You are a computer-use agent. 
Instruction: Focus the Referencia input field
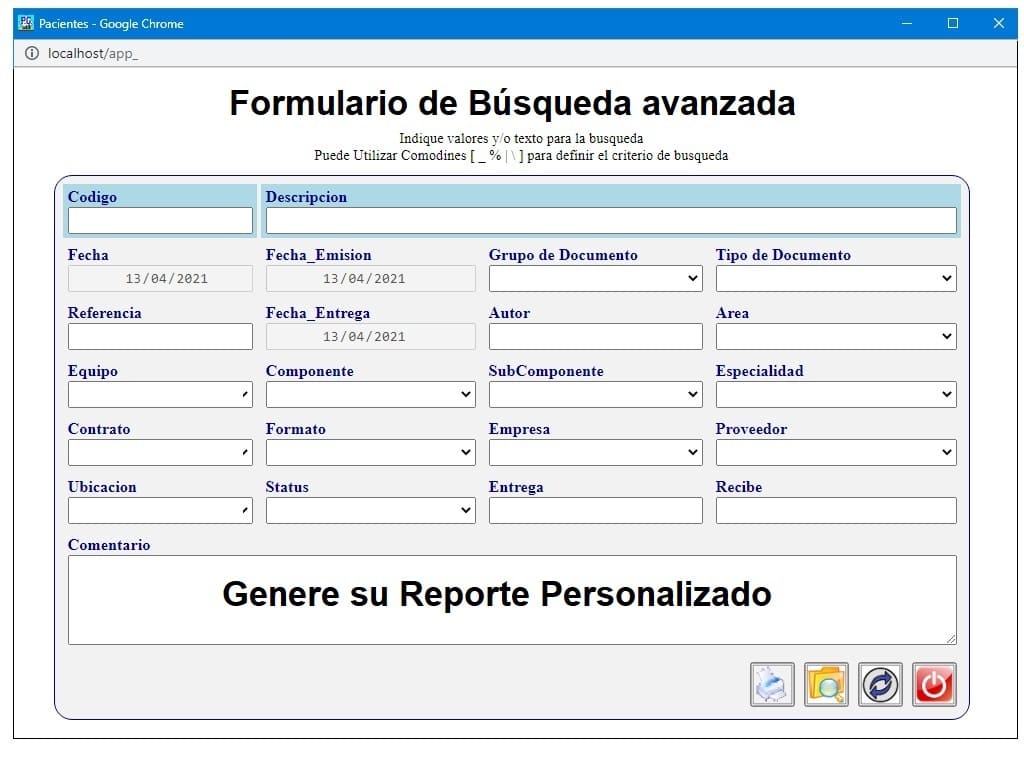(160, 337)
